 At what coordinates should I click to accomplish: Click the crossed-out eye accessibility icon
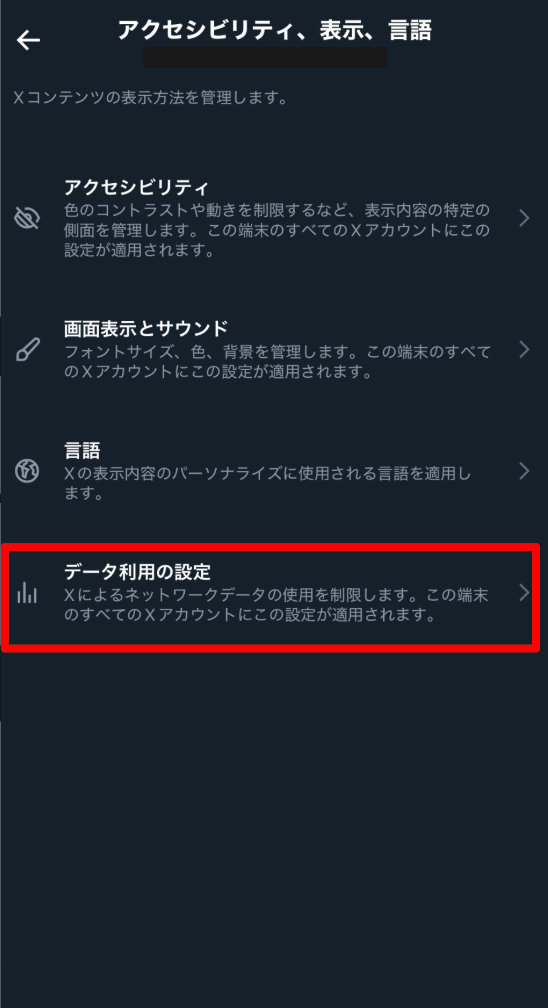point(27,219)
